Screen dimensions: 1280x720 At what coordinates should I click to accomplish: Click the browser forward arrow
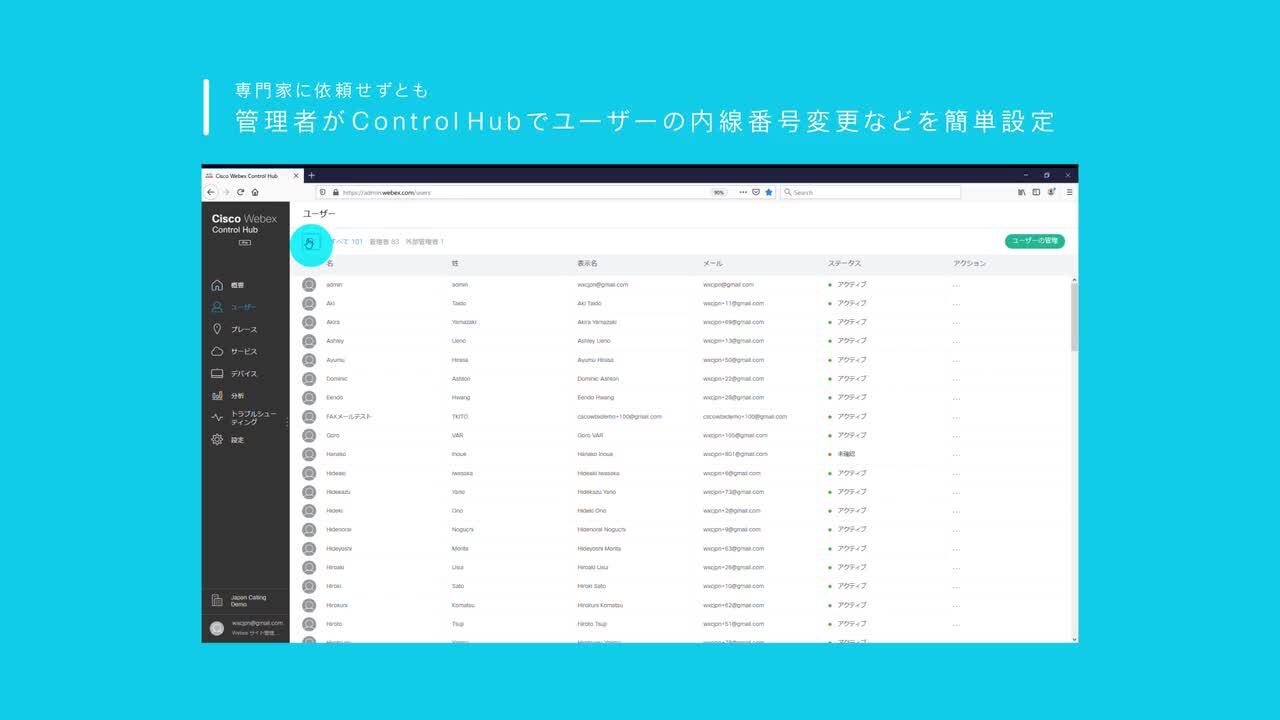click(x=226, y=192)
